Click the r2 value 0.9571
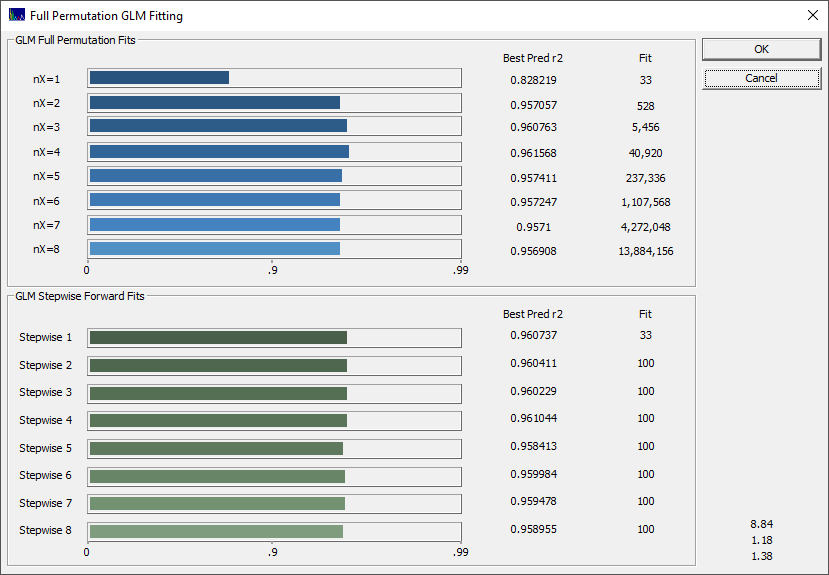 pos(533,227)
